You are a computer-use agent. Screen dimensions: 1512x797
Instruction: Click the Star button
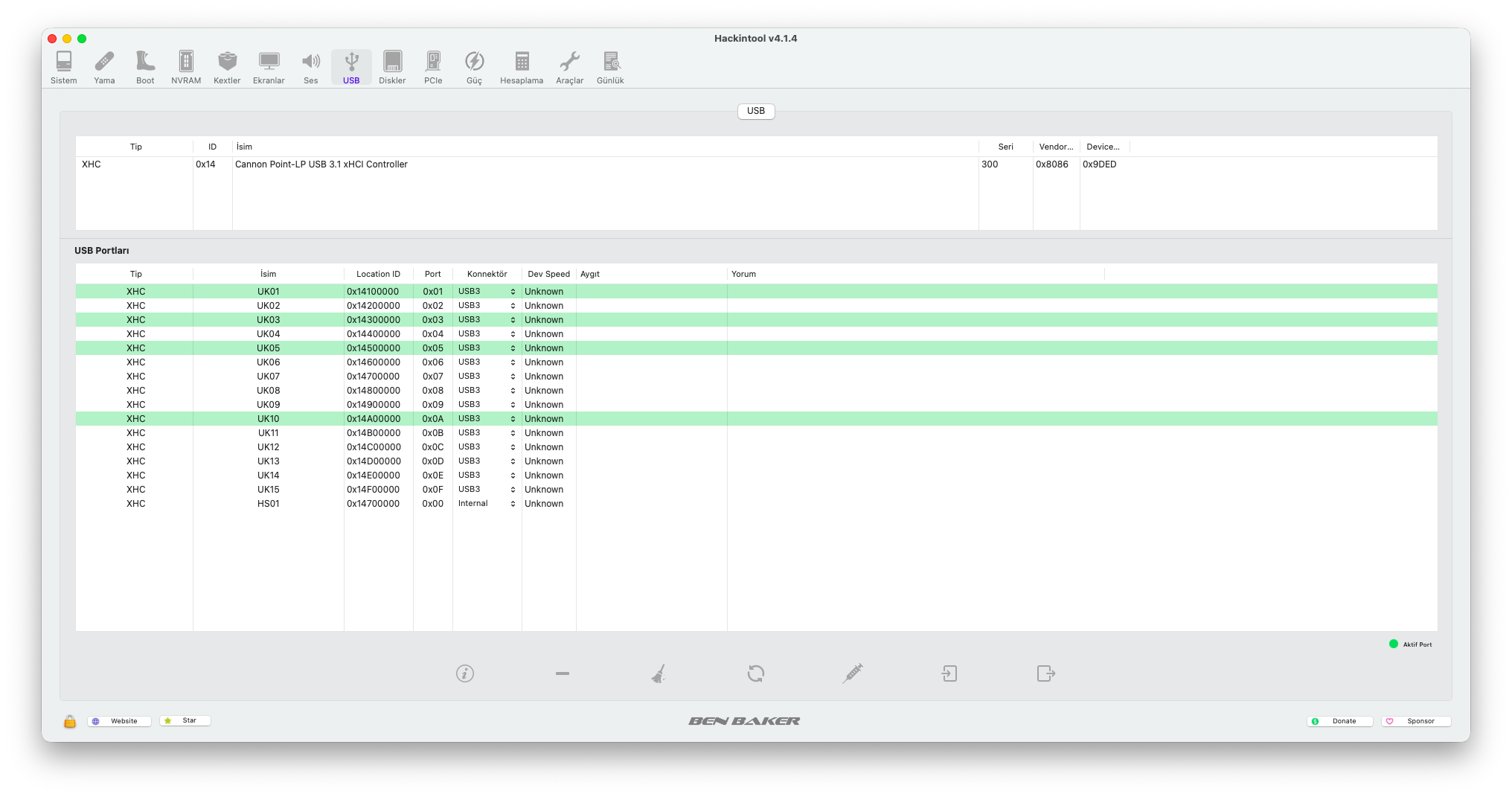185,721
